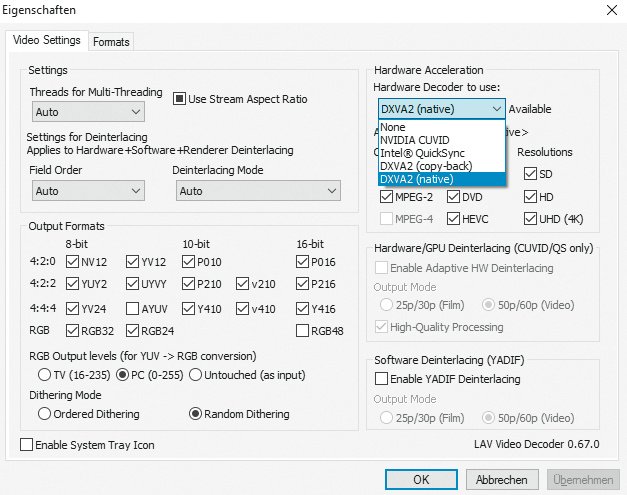Viewport: 627px width, 495px height.
Task: Choose NVIDIA CUVID from decoder list
Action: 414,140
